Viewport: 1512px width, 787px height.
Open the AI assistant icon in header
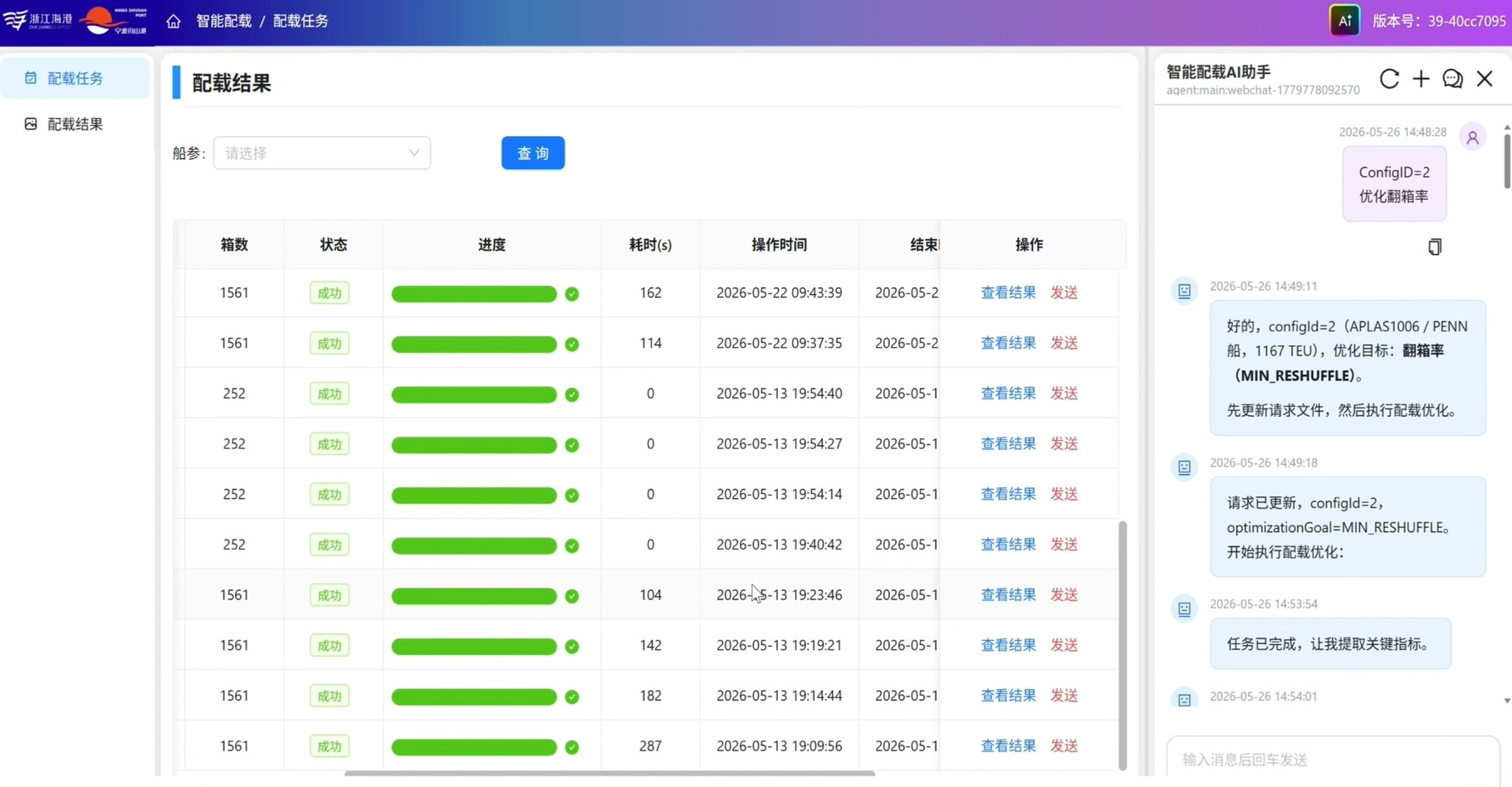coord(1344,21)
